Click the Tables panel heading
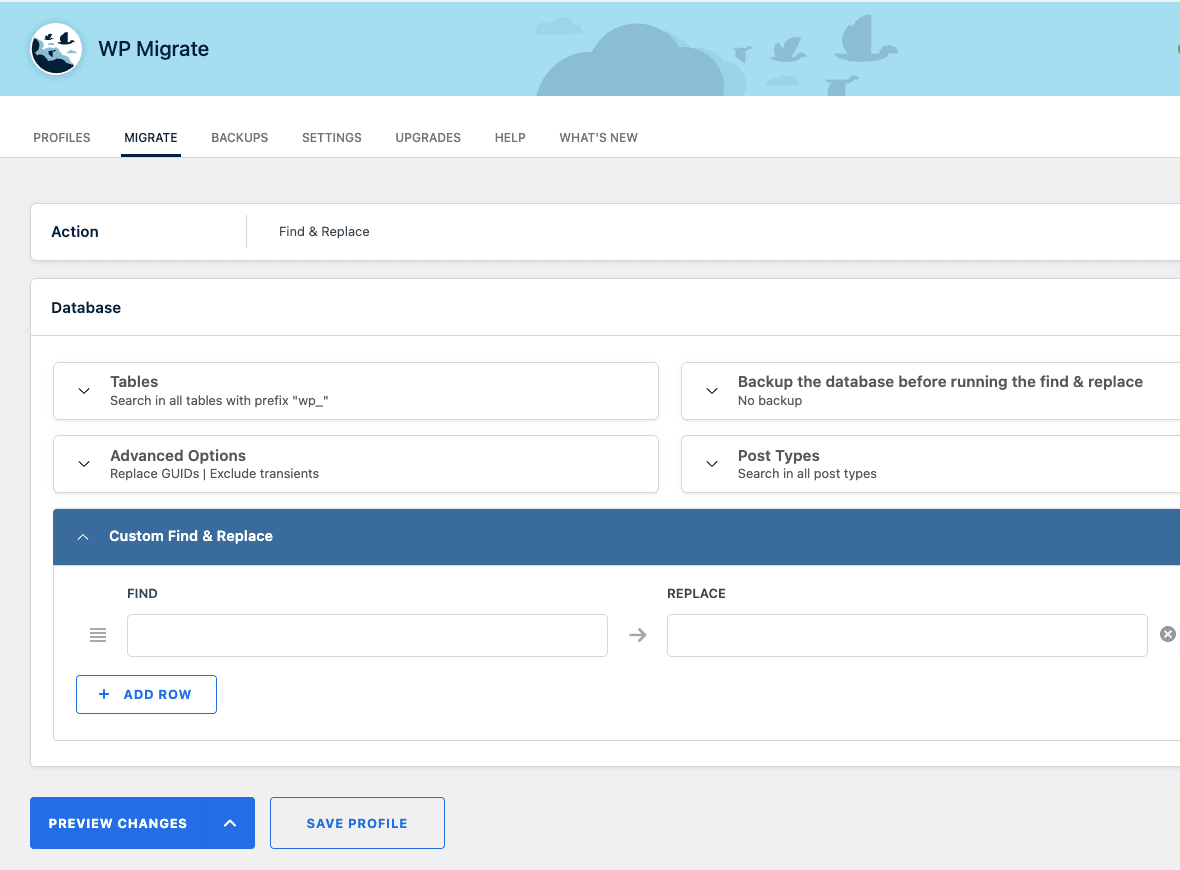This screenshot has width=1180, height=870. tap(134, 382)
